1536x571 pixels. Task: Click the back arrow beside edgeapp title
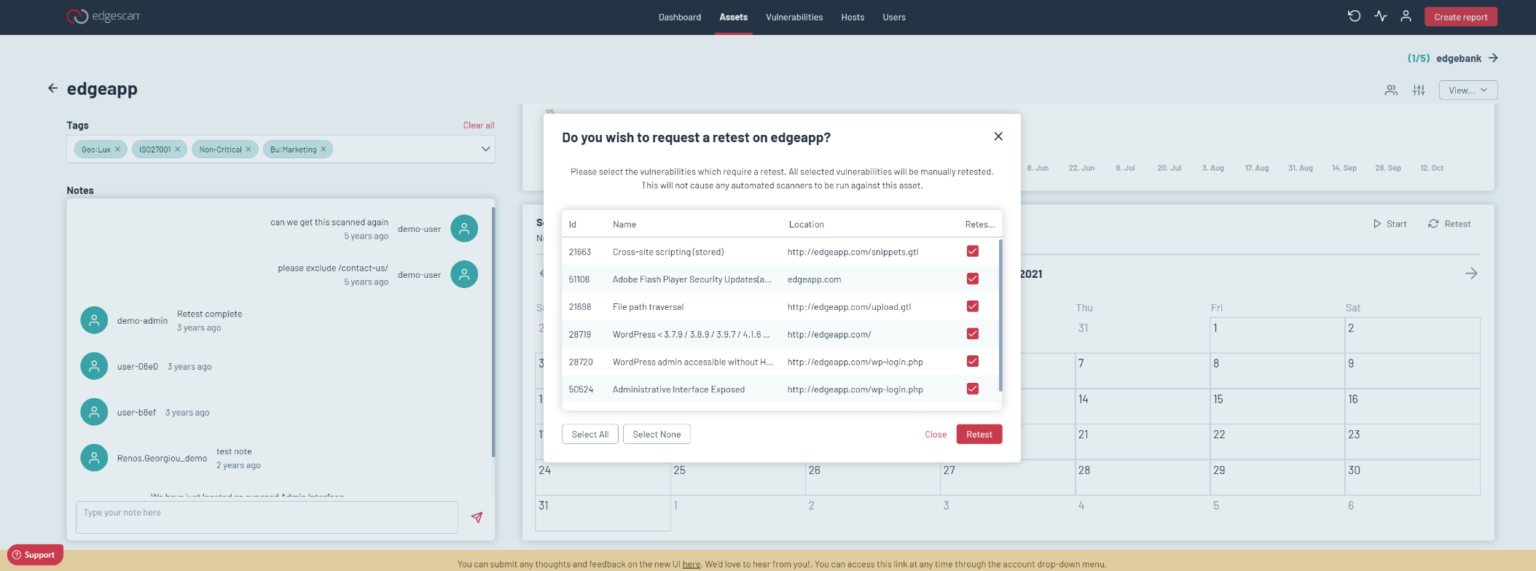(53, 88)
